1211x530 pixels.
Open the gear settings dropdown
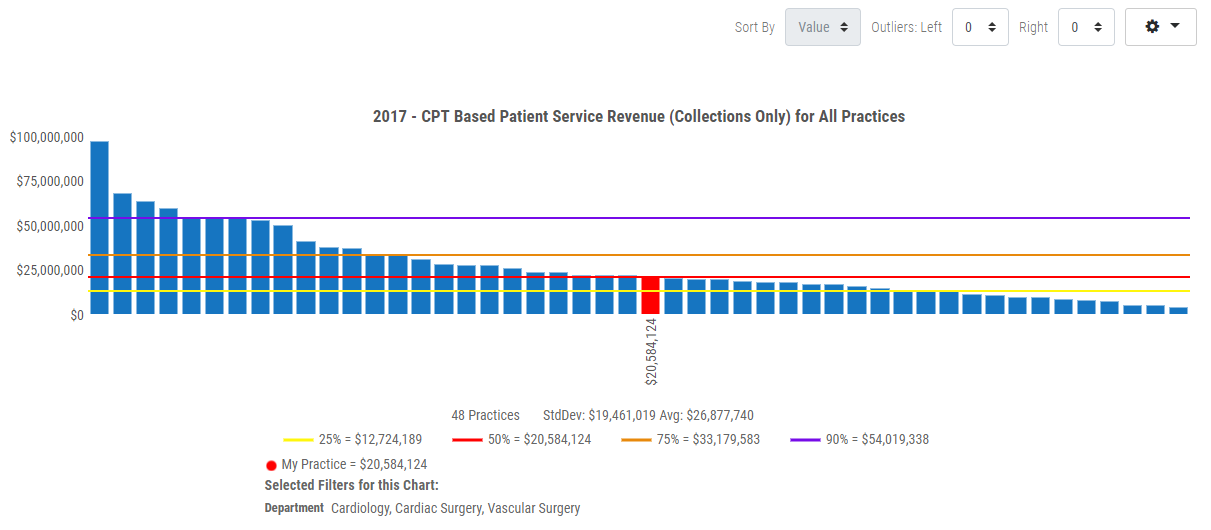pyautogui.click(x=1160, y=27)
